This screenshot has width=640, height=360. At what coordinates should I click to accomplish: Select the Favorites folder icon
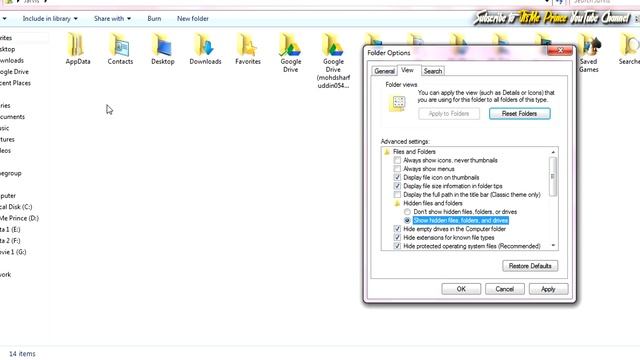(247, 44)
